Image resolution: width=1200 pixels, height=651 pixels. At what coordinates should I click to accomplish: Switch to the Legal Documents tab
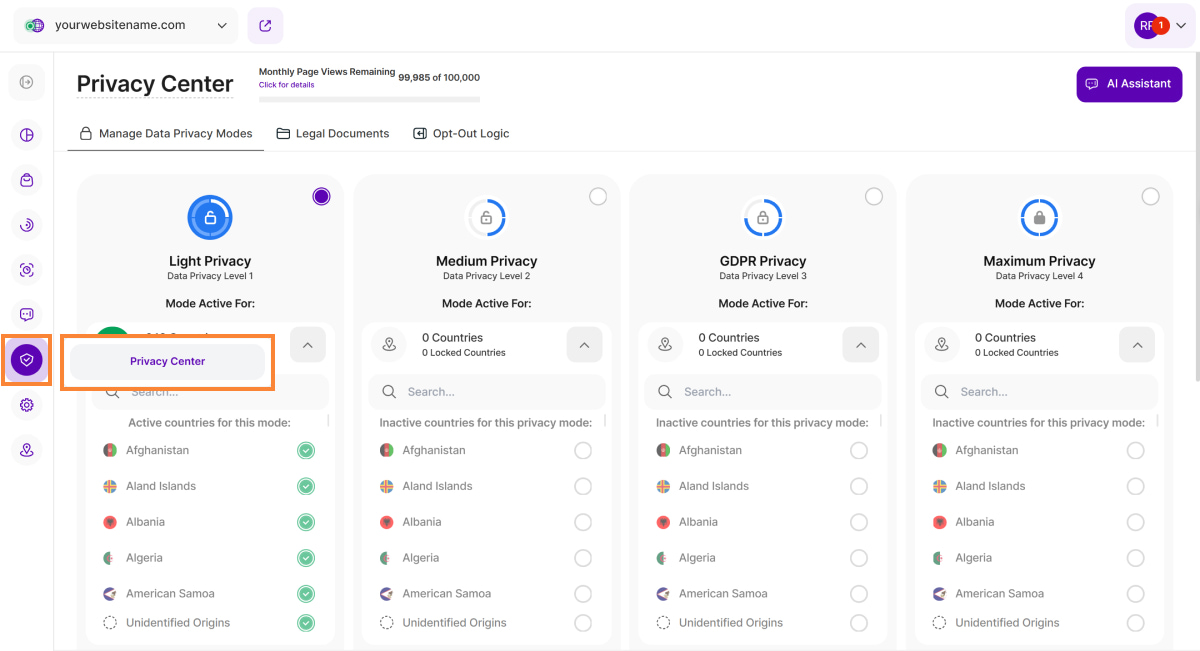coord(333,134)
